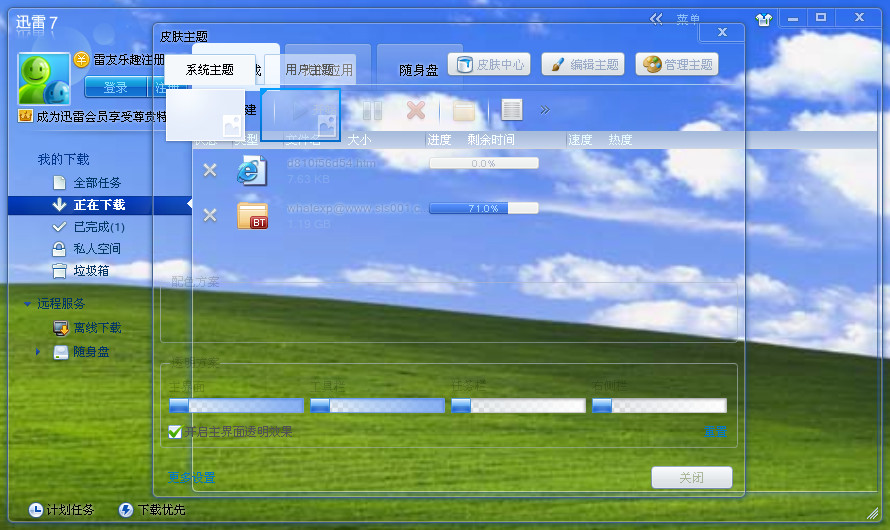Click the 0.0% progress bar
Image resolution: width=890 pixels, height=530 pixels.
[x=484, y=163]
